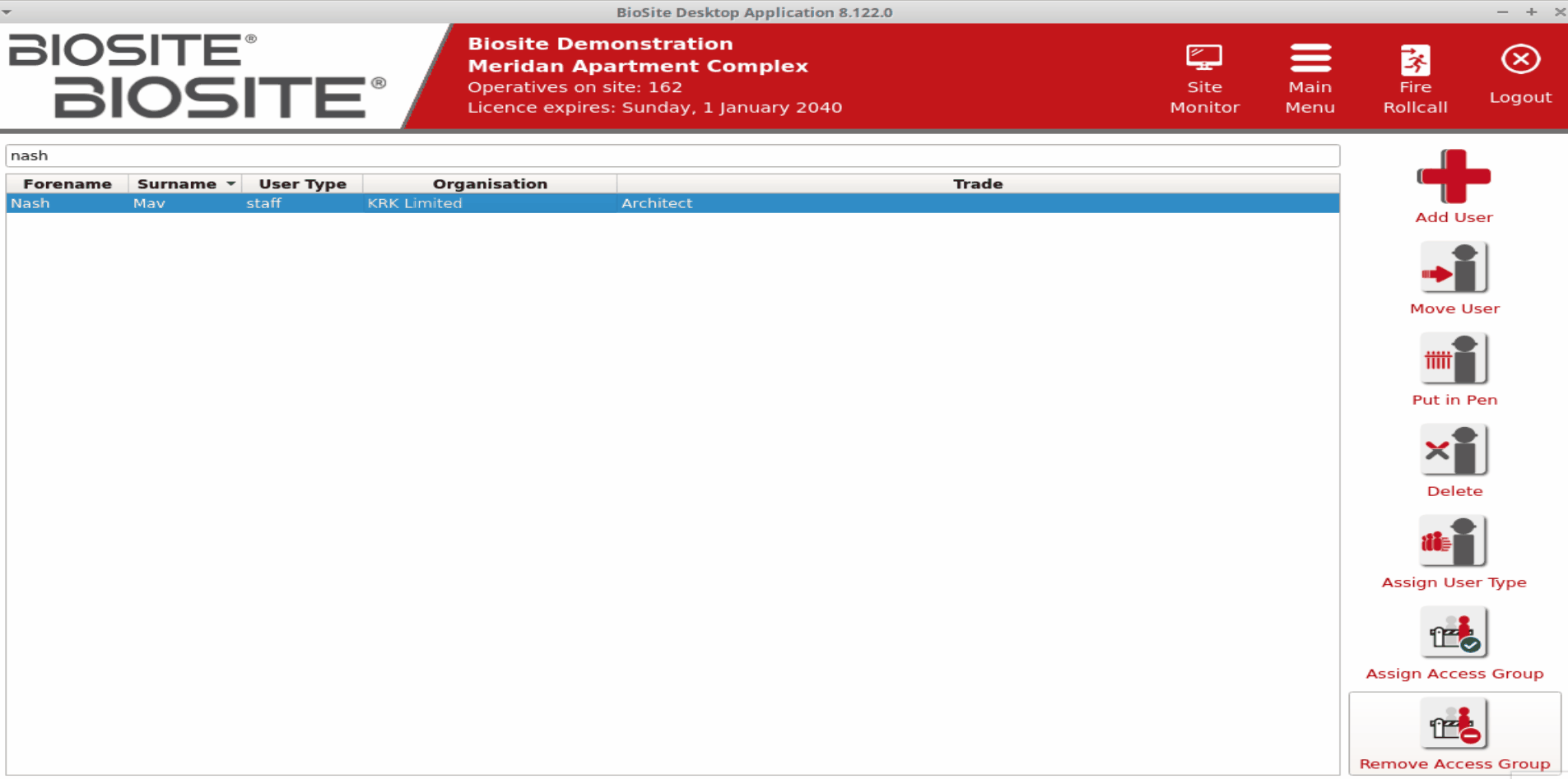This screenshot has height=779, width=1568.
Task: Start the Fire Rollcall
Action: (1415, 78)
